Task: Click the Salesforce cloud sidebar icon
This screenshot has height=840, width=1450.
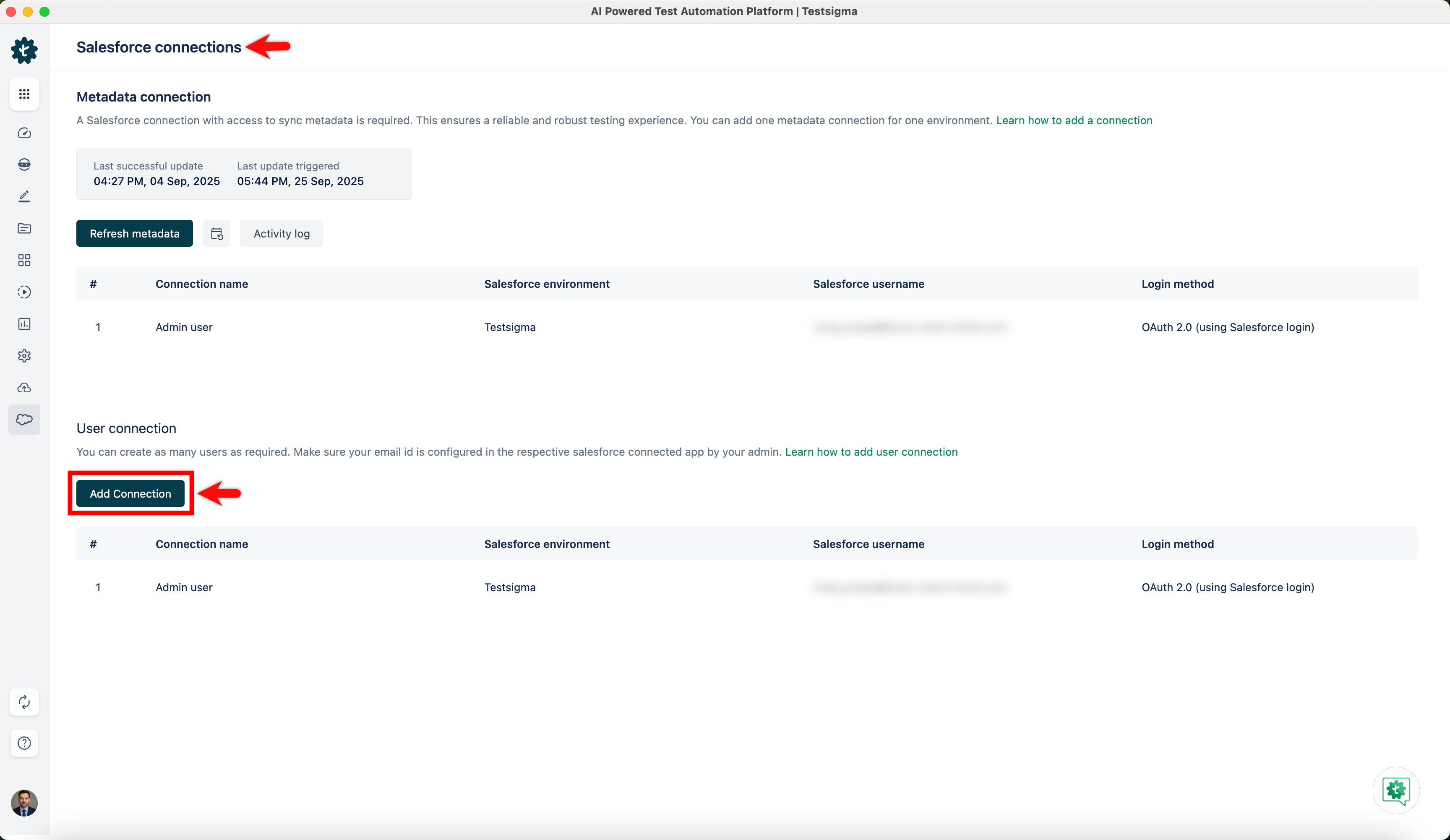Action: point(24,420)
